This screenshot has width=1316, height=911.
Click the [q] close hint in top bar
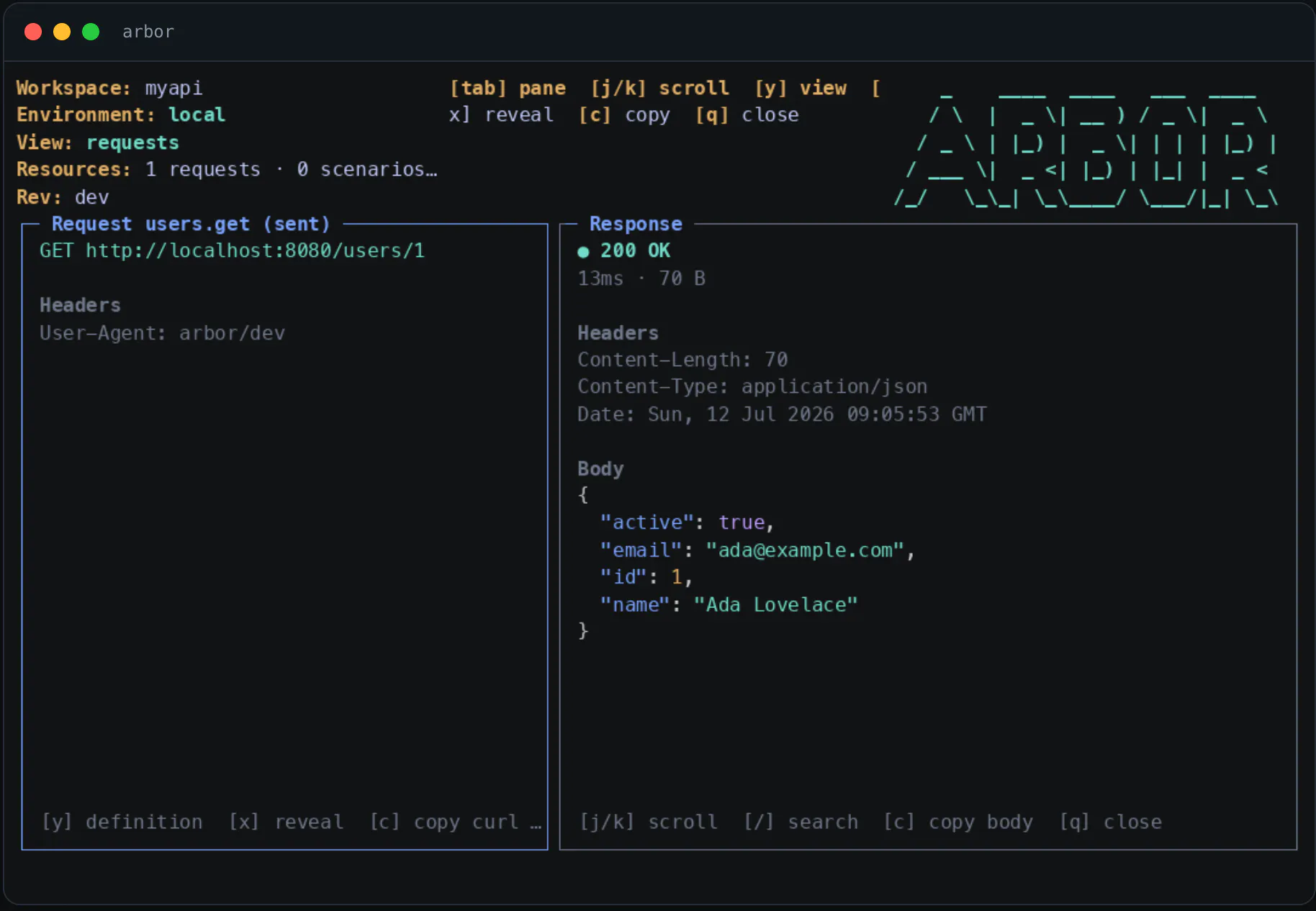747,115
